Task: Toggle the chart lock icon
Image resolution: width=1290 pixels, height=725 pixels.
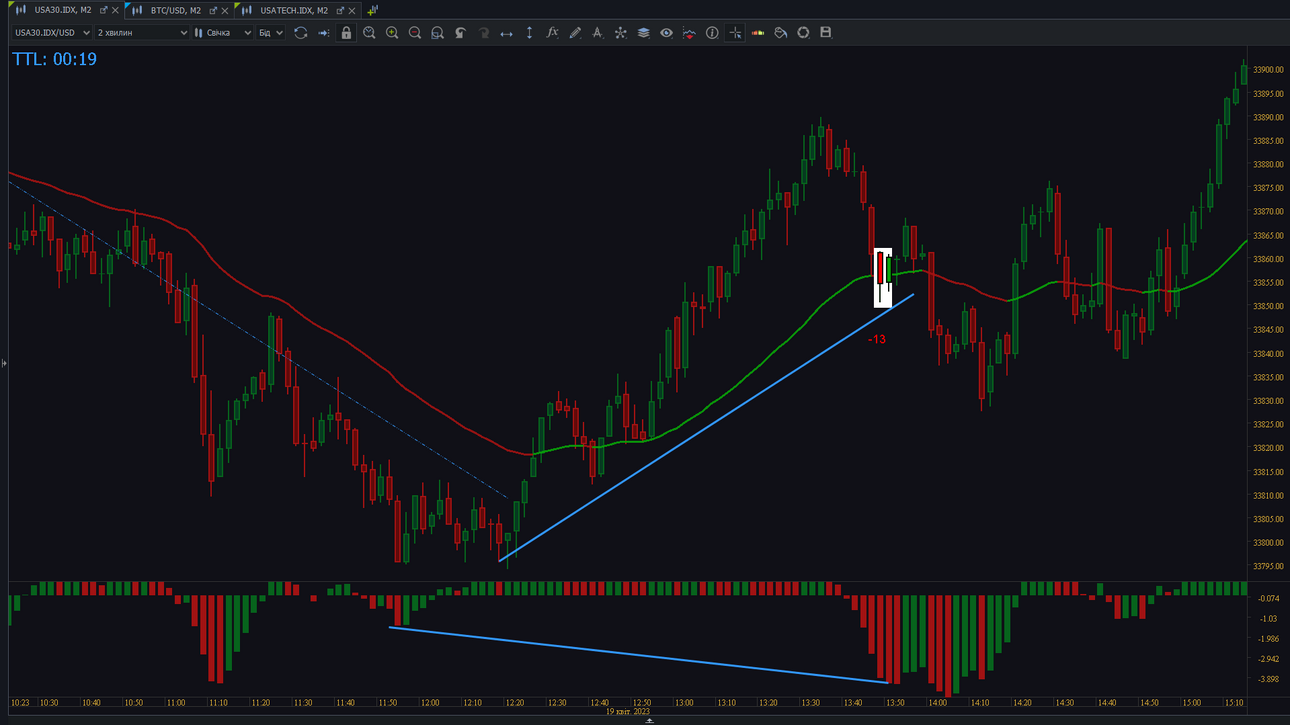Action: coord(346,33)
